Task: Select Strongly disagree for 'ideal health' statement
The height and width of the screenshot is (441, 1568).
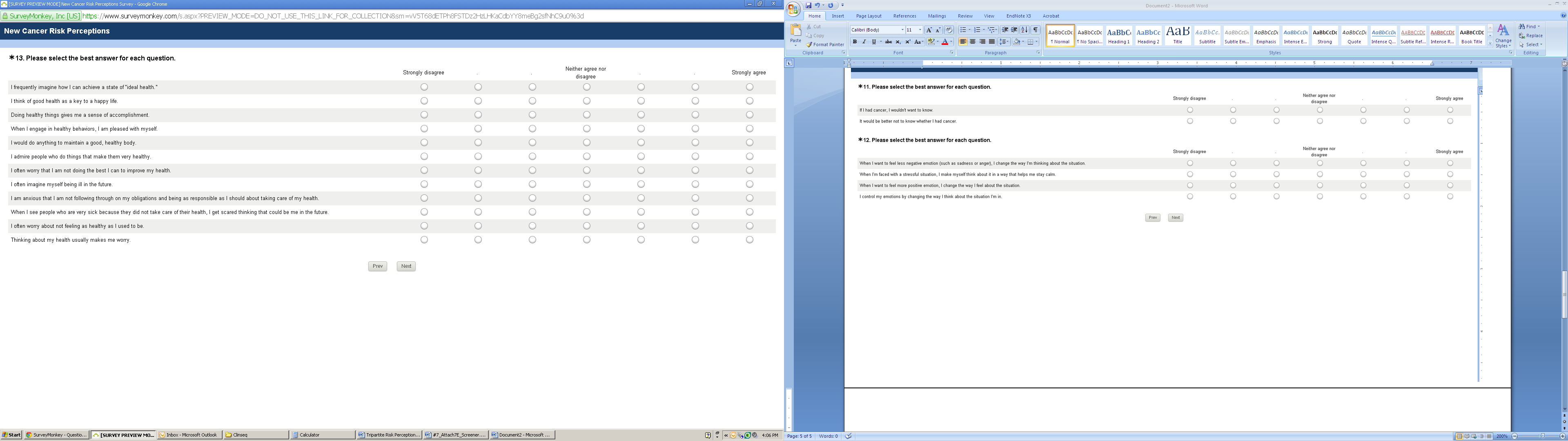Action: click(424, 87)
